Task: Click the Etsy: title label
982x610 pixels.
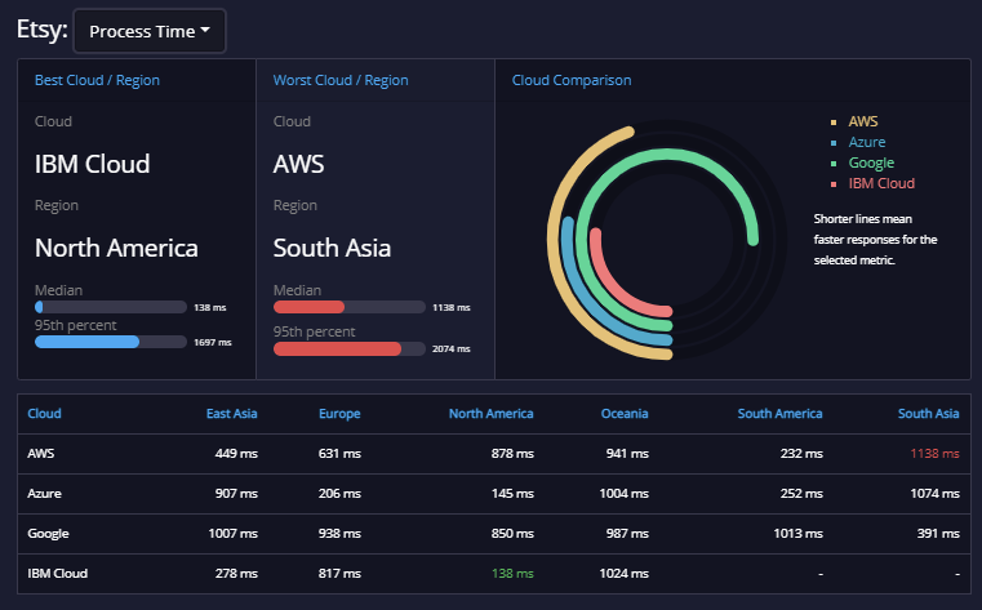Action: tap(42, 29)
